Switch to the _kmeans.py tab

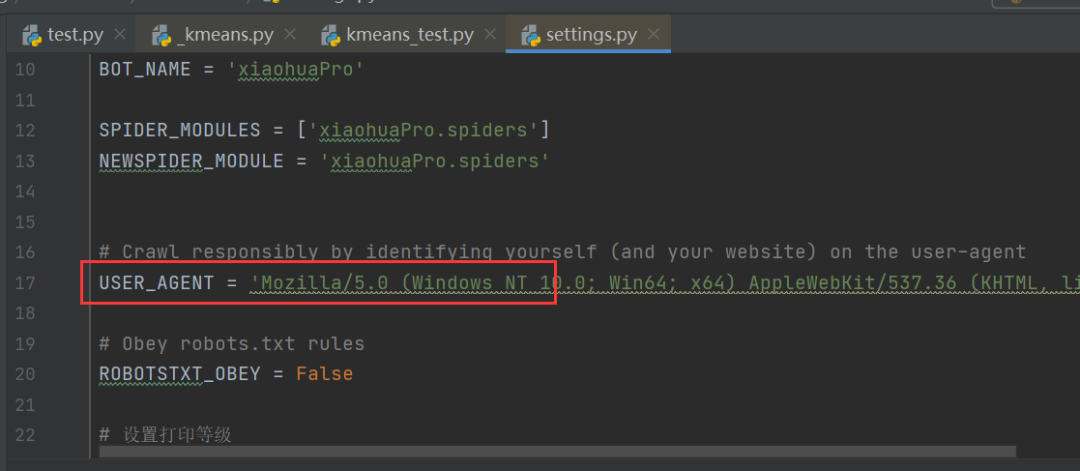point(225,34)
